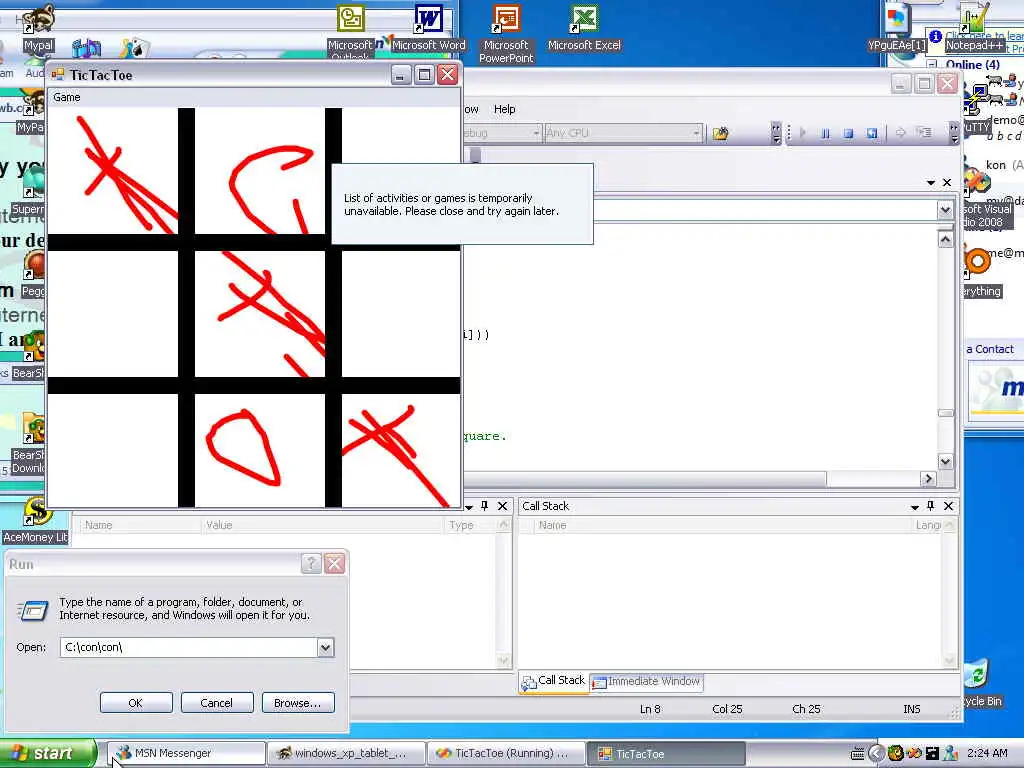Image resolution: width=1024 pixels, height=768 pixels.
Task: Click the editor vertical scrollbar up arrow
Action: [x=945, y=239]
